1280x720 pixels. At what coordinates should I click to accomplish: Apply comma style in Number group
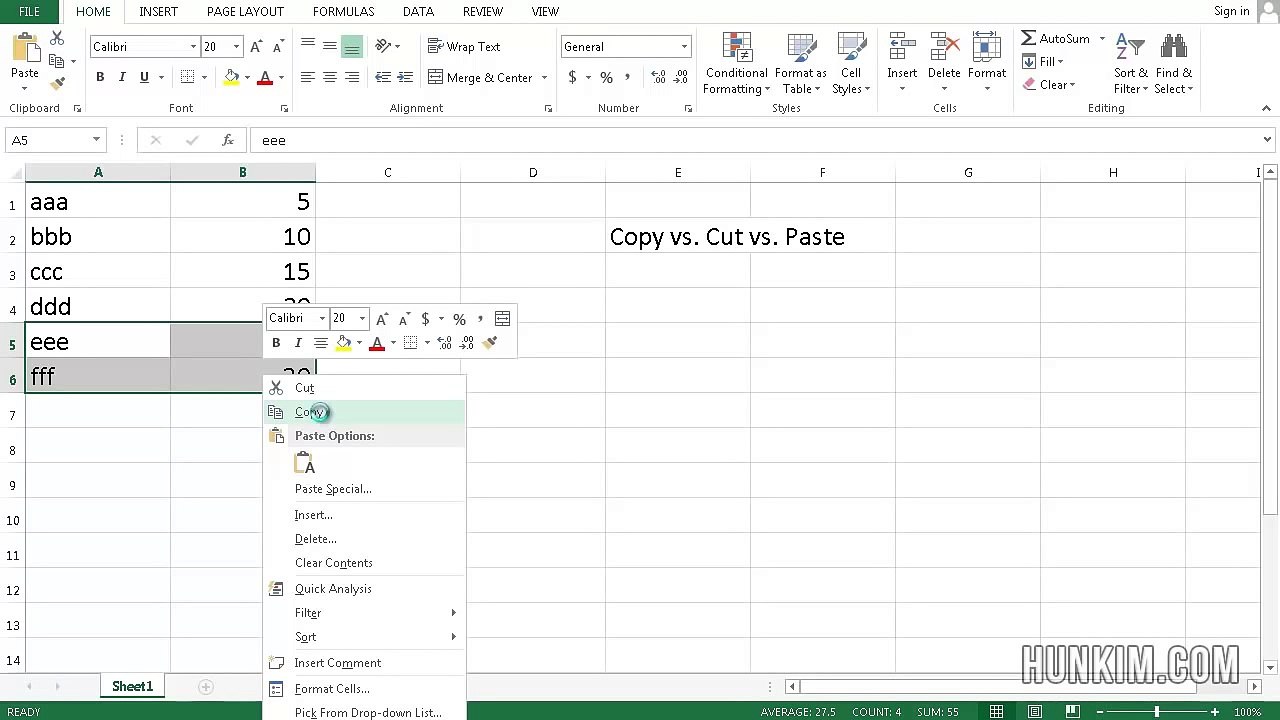pos(627,77)
